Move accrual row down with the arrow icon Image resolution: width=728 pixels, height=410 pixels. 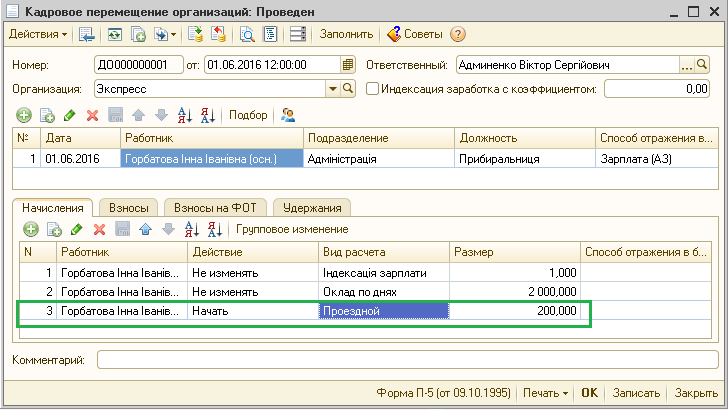168,229
